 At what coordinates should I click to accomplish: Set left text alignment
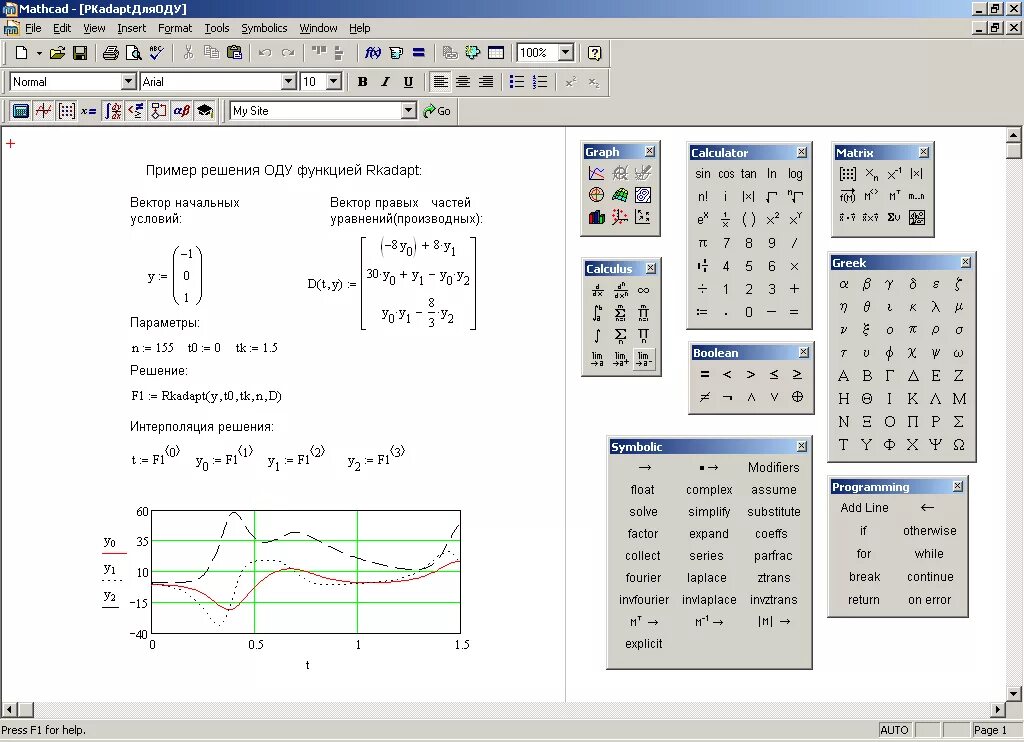coord(441,82)
